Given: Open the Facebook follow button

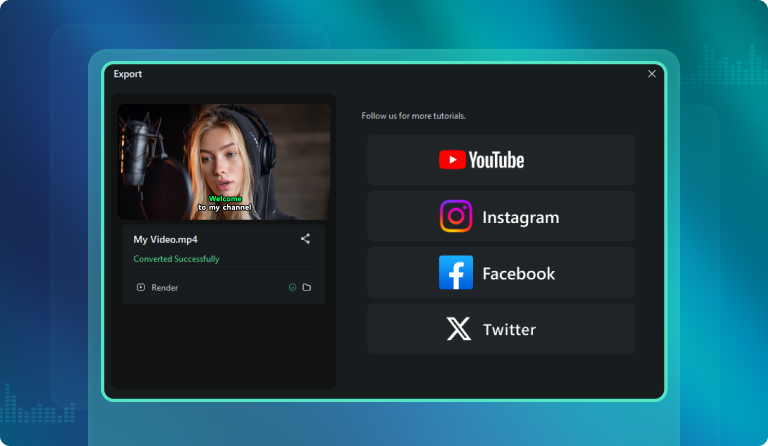Looking at the screenshot, I should 501,272.
